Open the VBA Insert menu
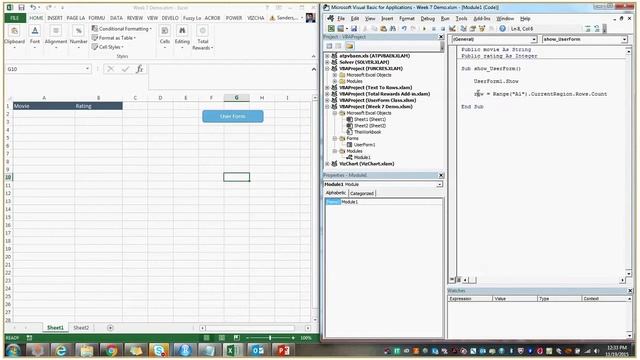The height and width of the screenshot is (360, 640). coord(387,19)
